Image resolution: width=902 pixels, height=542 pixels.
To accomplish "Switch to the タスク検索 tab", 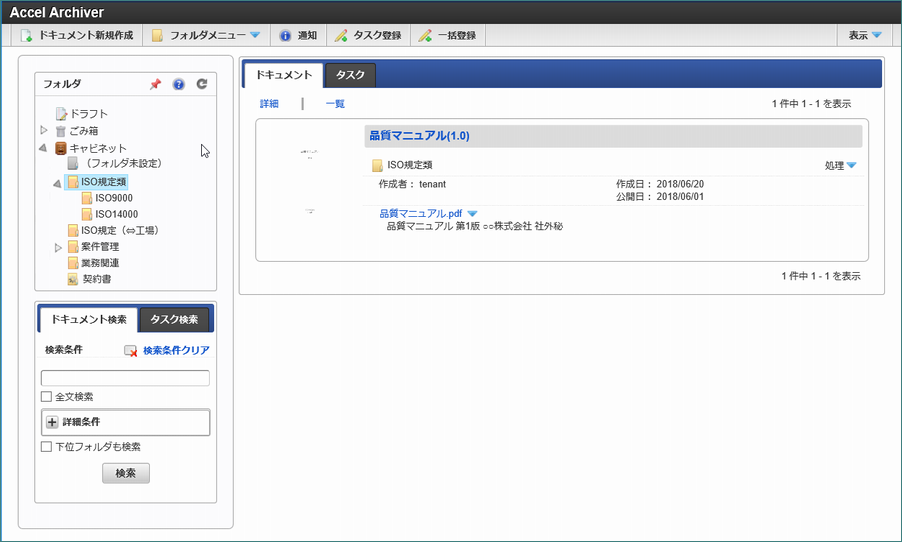I will (175, 320).
